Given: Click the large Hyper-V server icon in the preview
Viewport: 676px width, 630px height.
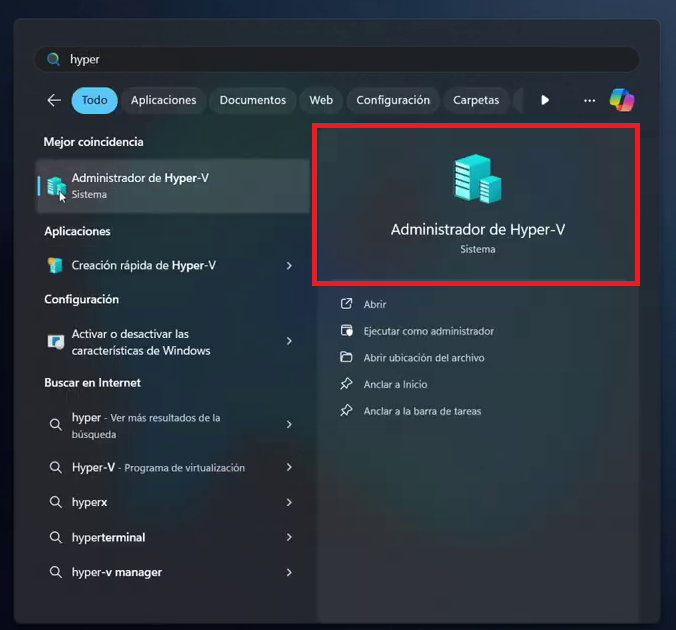Looking at the screenshot, I should pos(478,179).
